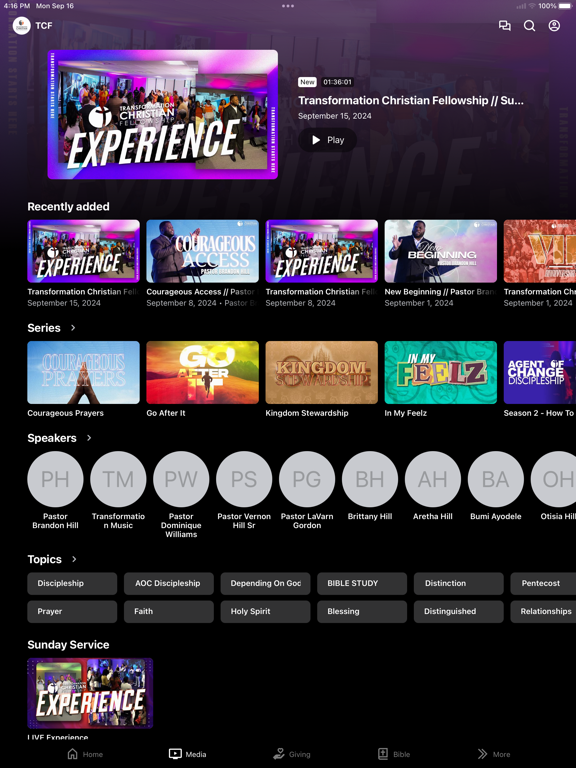Open the search magnifier icon
Viewport: 576px width, 768px height.
coord(529,25)
